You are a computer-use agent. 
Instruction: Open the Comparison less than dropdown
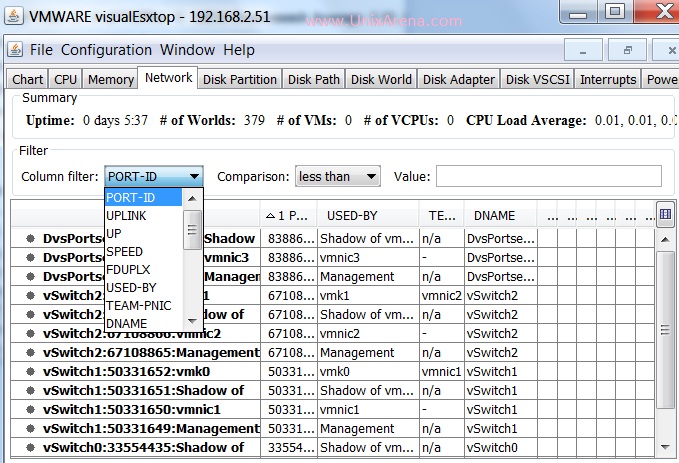[x=338, y=176]
